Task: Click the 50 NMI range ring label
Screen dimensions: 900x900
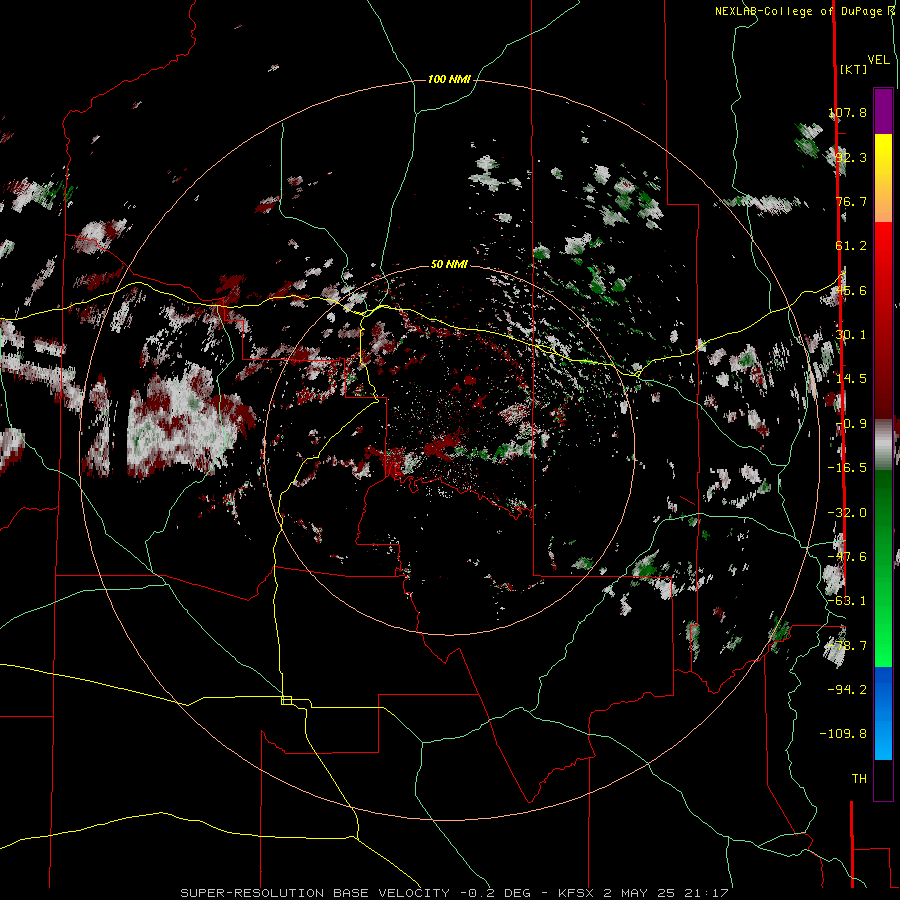Action: [x=449, y=265]
